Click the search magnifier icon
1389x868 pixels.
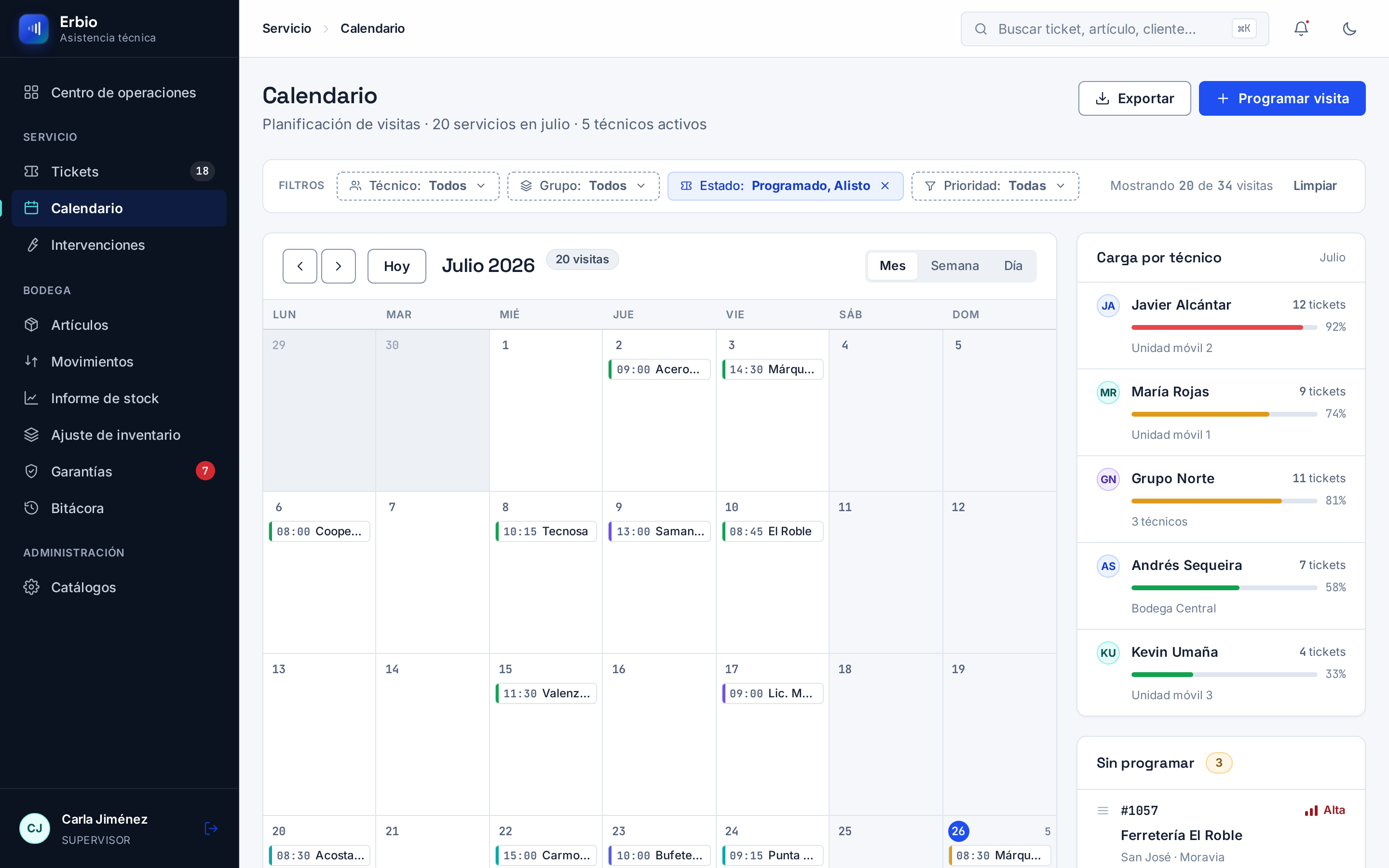[x=981, y=29]
